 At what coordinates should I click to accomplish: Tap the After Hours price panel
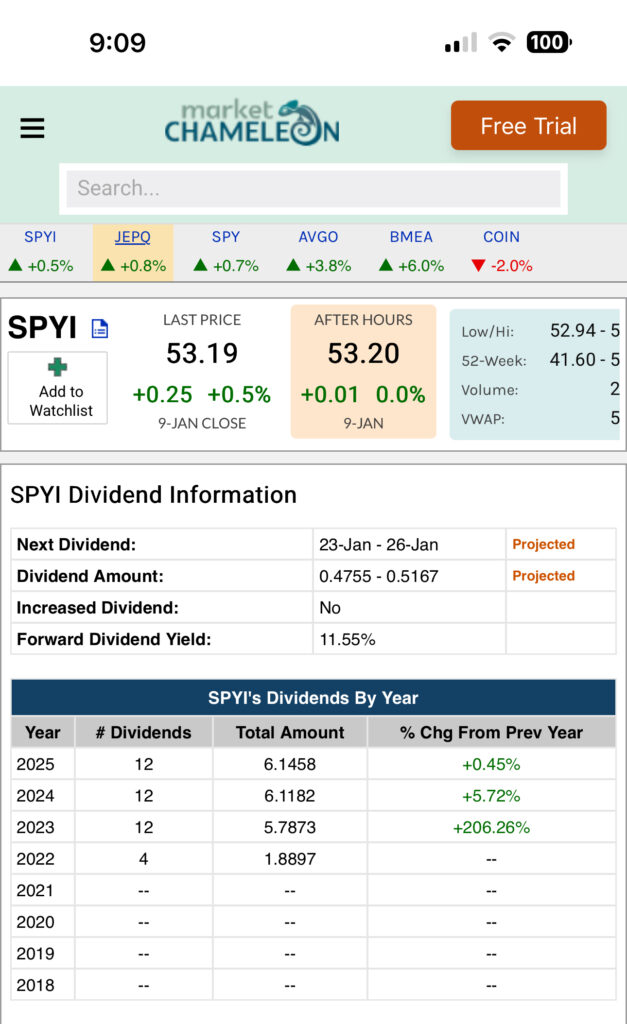point(363,372)
